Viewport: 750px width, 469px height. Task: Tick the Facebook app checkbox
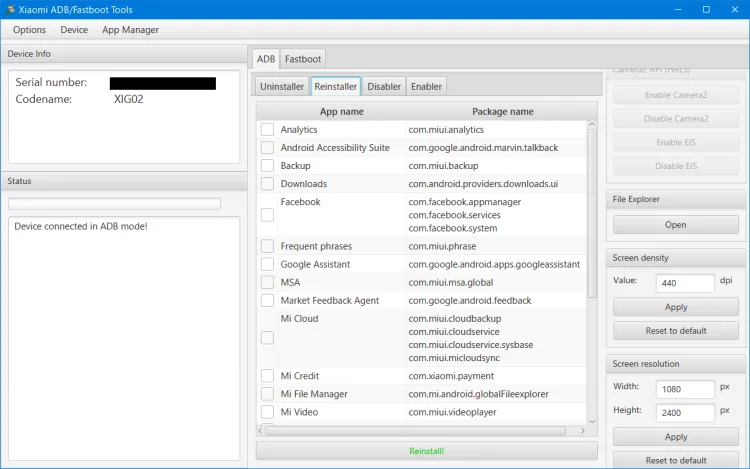point(267,215)
